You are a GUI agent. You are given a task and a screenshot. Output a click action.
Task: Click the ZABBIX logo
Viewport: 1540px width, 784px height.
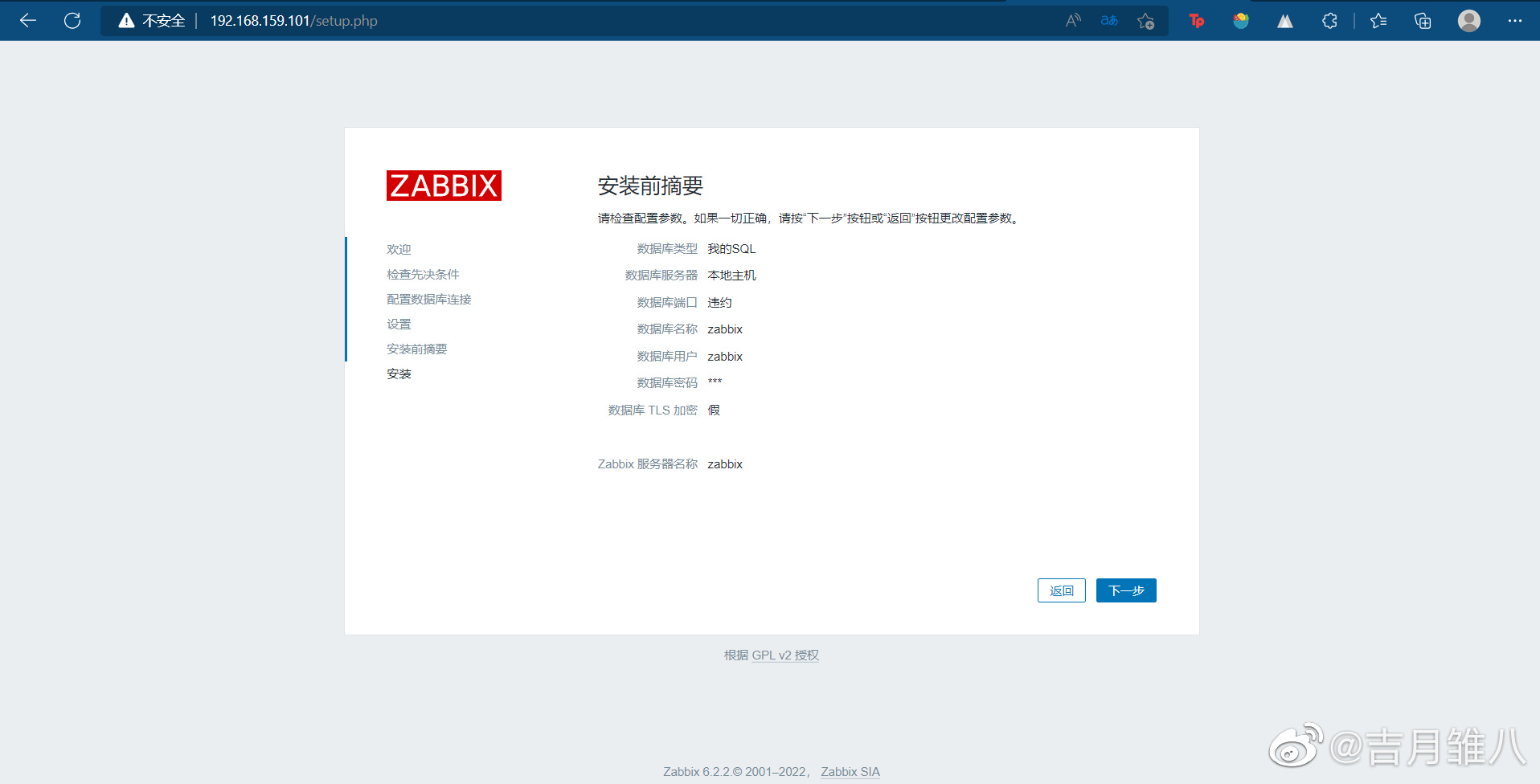(x=444, y=186)
